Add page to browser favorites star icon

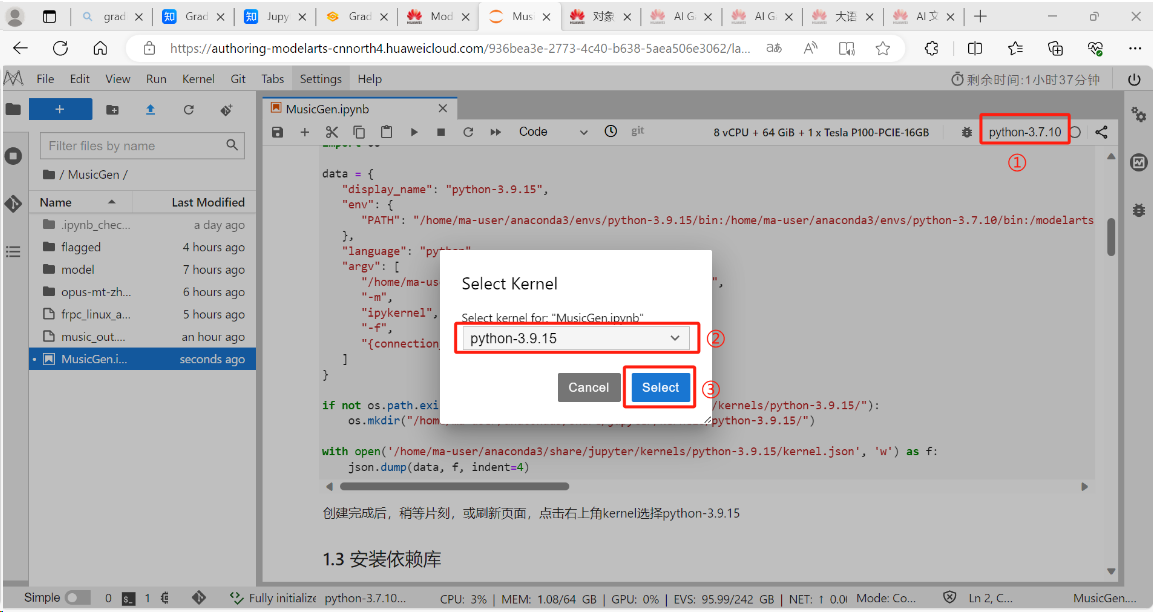[882, 49]
